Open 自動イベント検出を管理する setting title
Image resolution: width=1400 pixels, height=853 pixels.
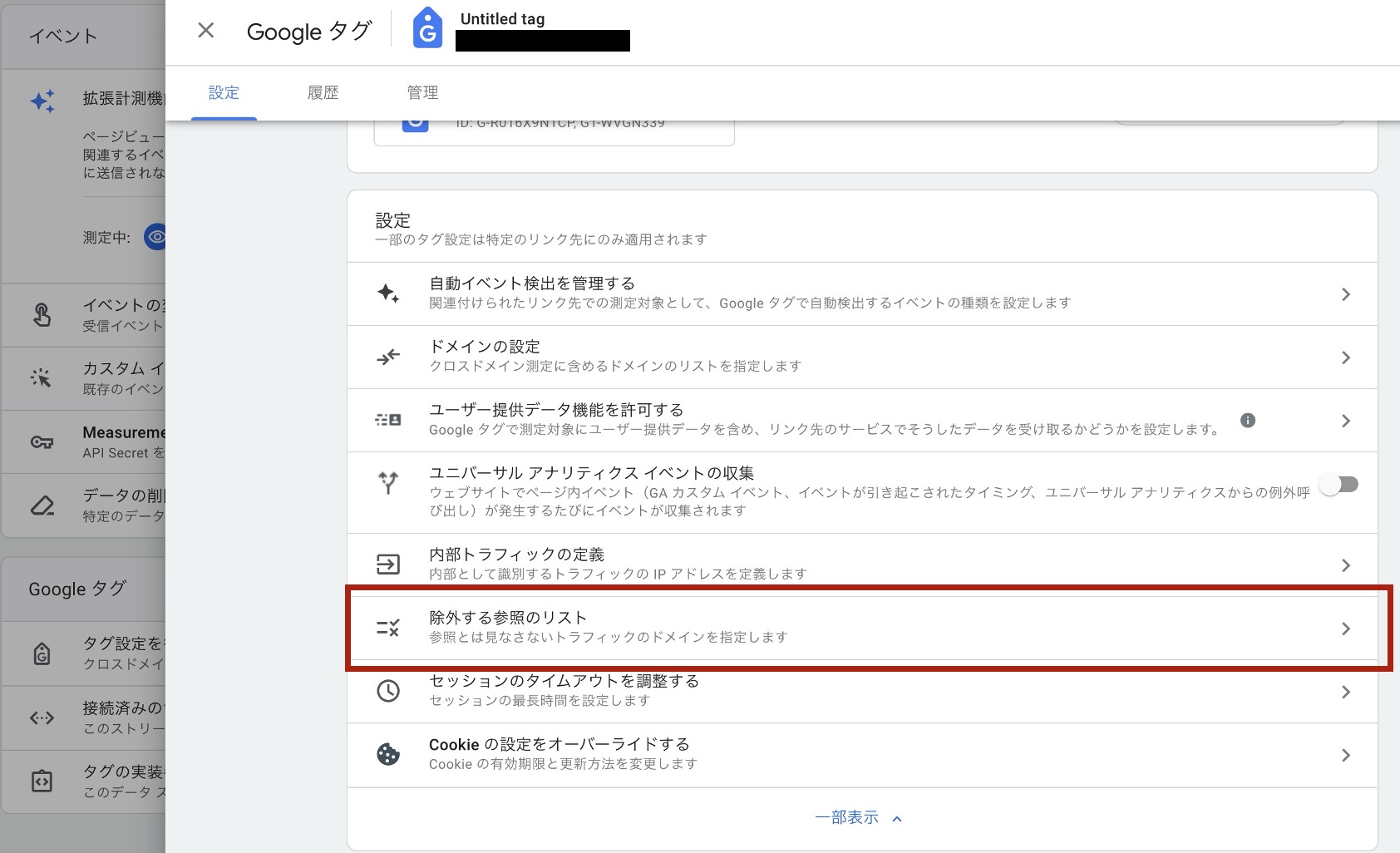(x=532, y=284)
